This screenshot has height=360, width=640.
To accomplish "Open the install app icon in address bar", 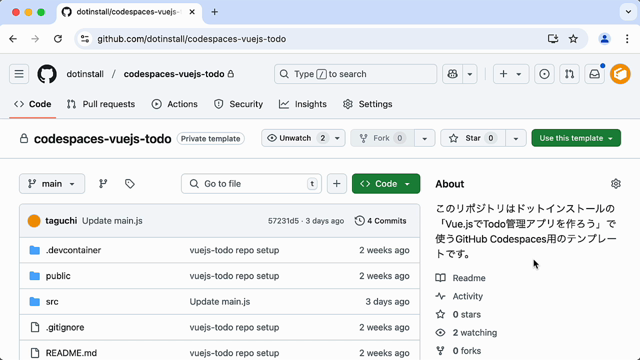I will pyautogui.click(x=553, y=39).
